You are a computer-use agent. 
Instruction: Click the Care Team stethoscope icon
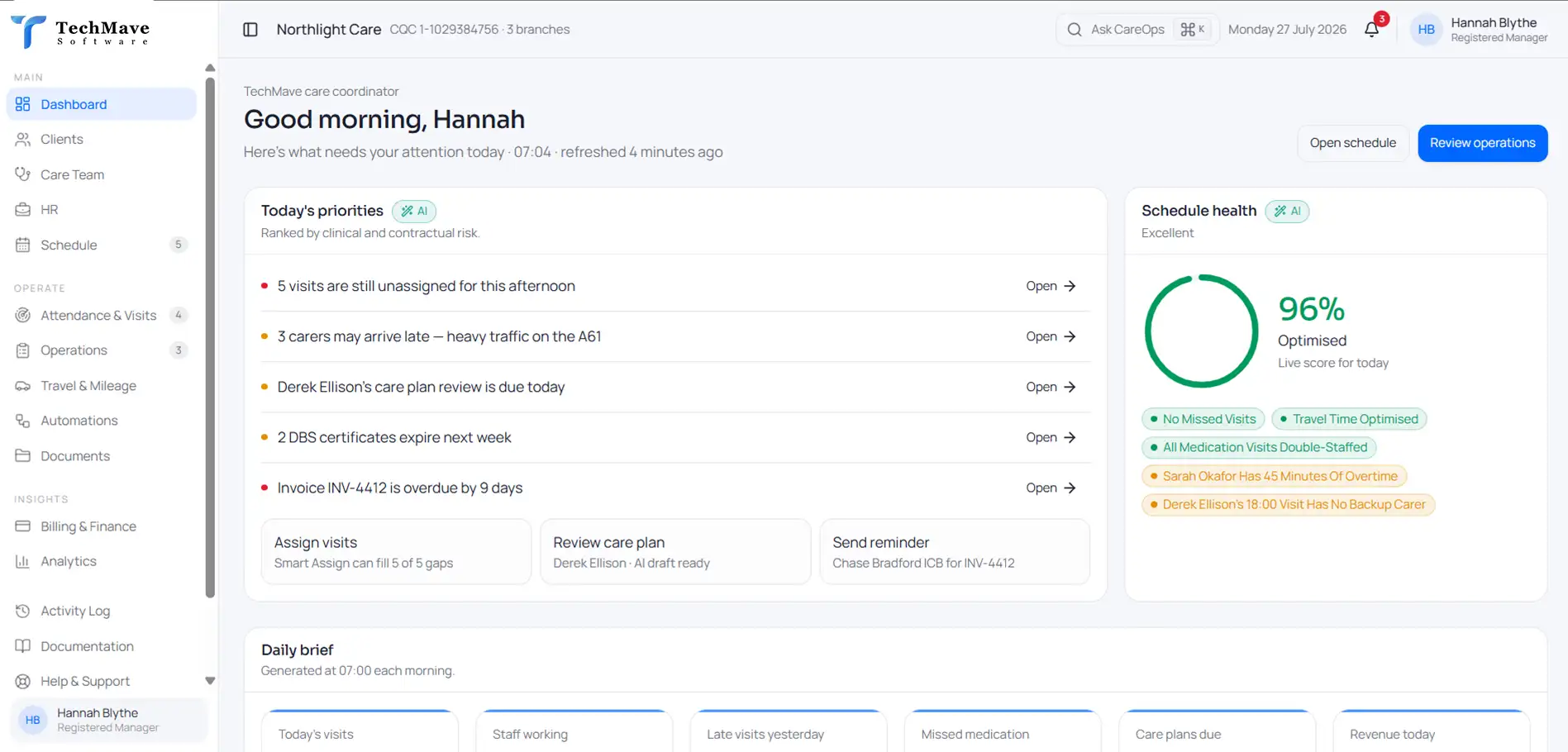pos(23,174)
